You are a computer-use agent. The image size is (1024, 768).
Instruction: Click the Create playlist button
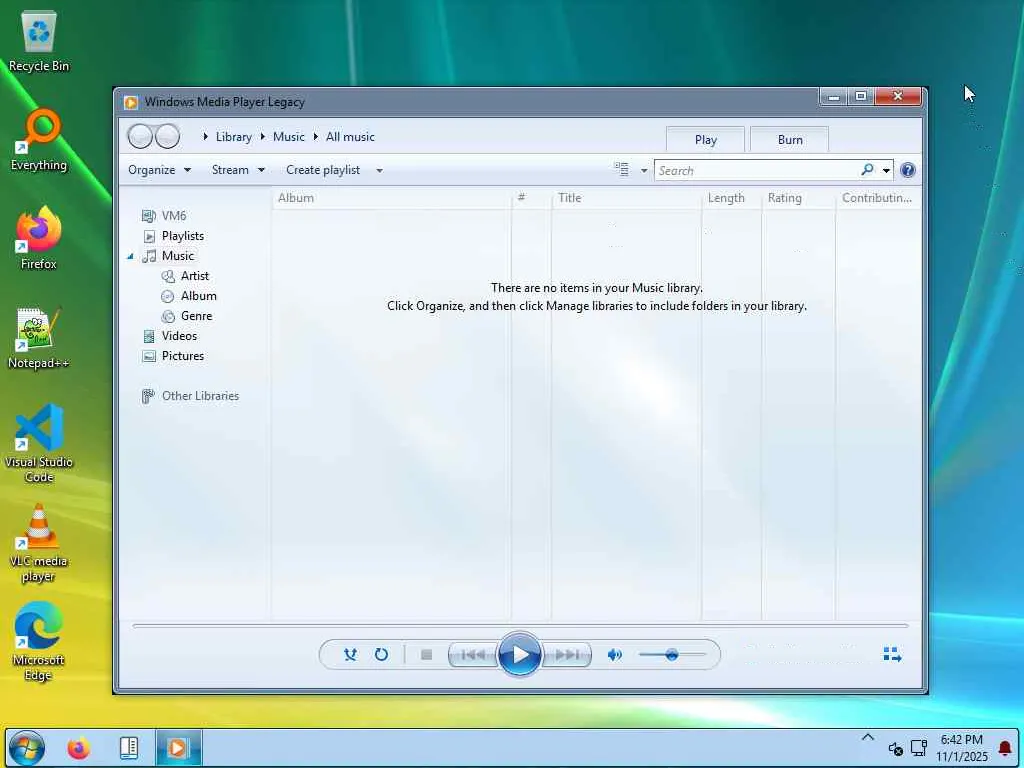[x=323, y=170]
